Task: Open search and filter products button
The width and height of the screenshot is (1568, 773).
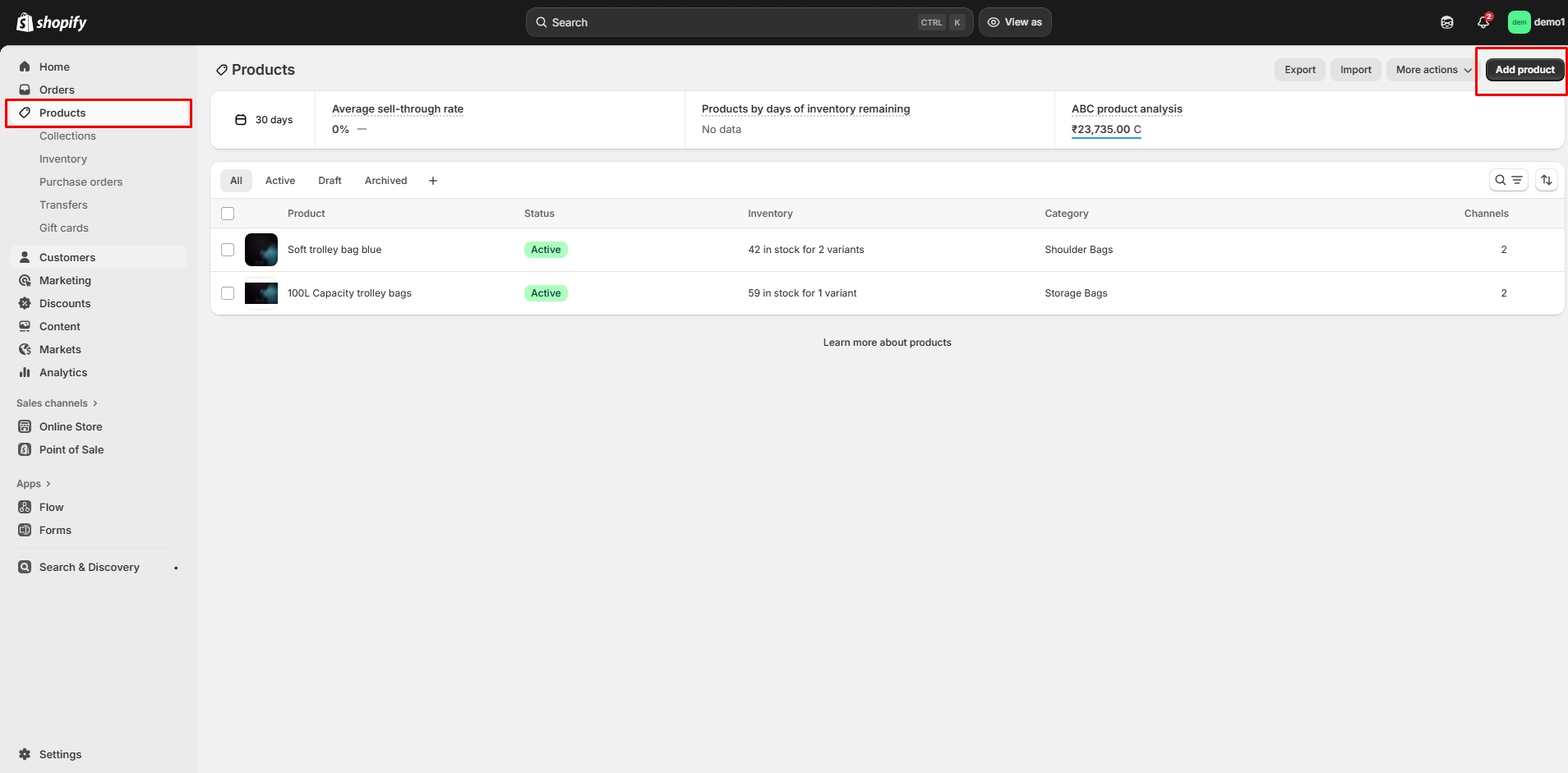Action: click(1508, 180)
